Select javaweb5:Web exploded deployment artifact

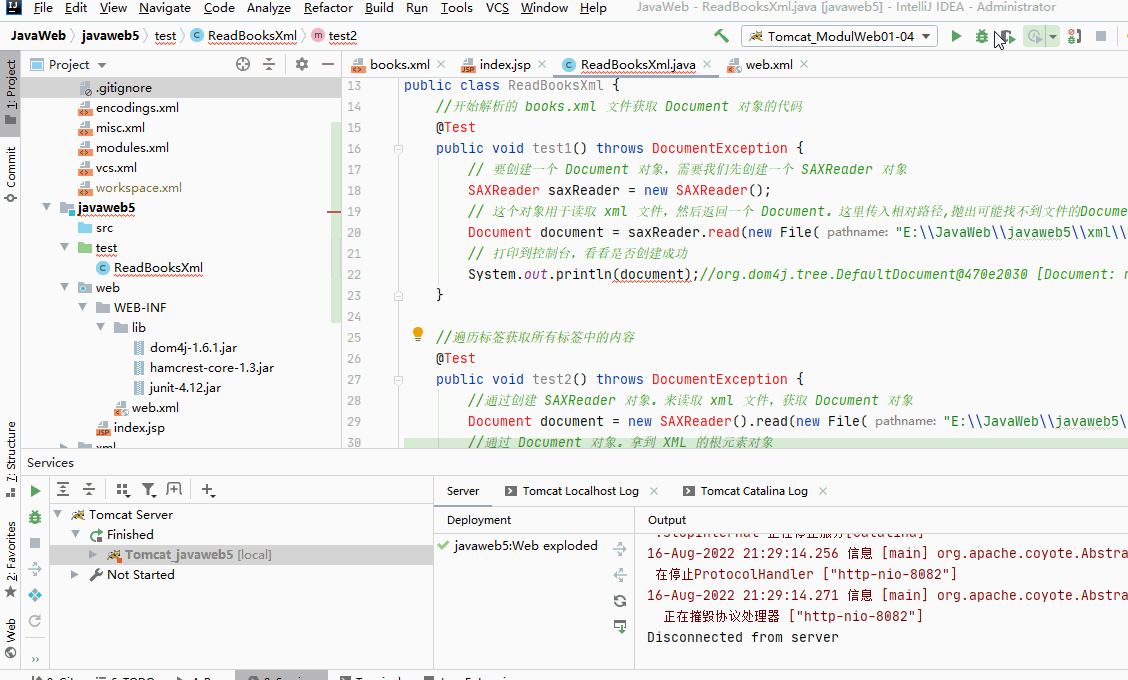click(525, 545)
